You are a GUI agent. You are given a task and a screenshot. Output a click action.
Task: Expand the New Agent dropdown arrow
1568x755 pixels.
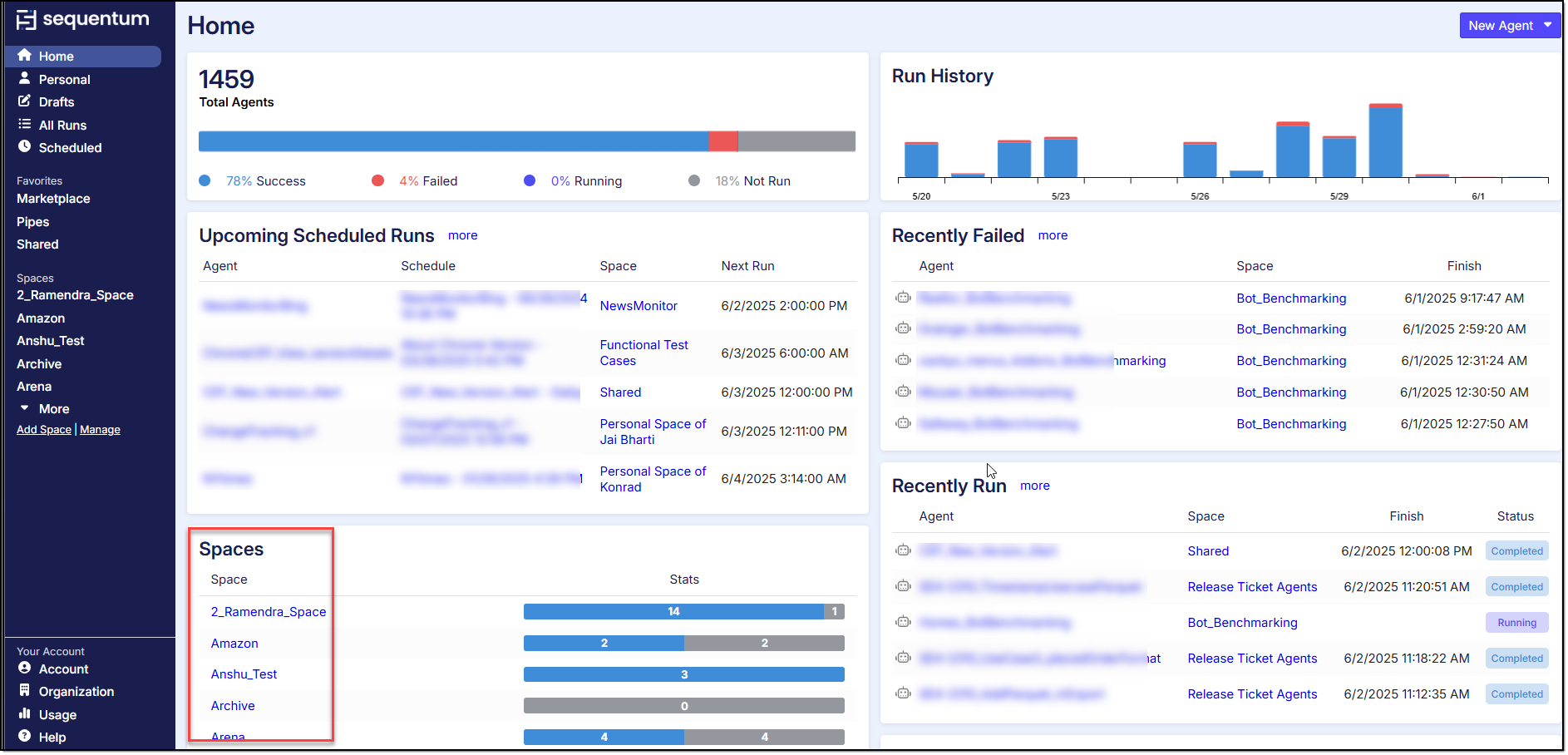tap(1547, 25)
